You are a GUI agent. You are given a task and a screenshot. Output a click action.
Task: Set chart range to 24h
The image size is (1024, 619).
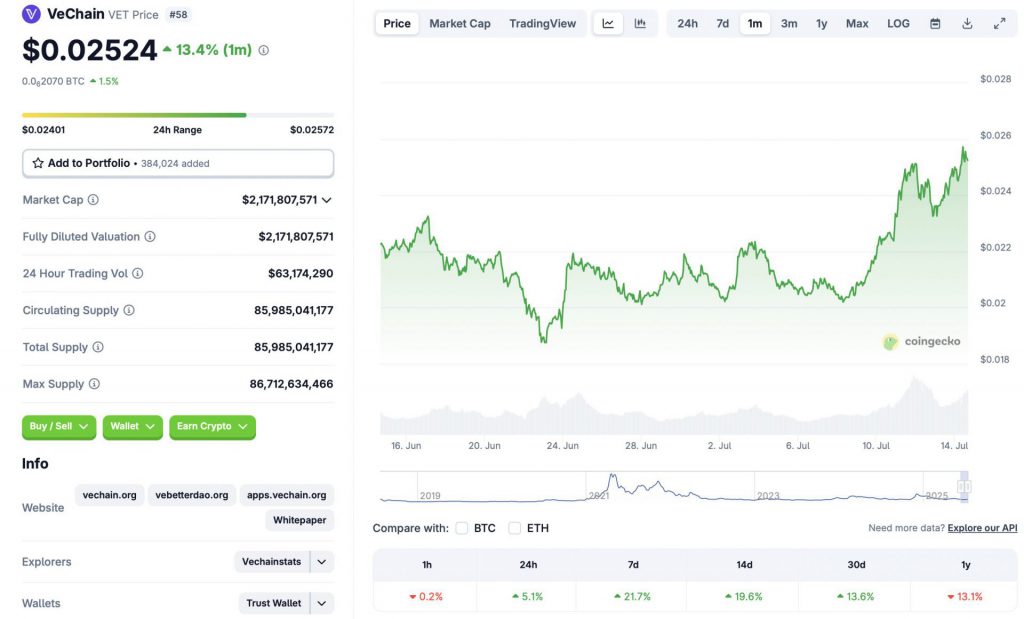tap(687, 24)
